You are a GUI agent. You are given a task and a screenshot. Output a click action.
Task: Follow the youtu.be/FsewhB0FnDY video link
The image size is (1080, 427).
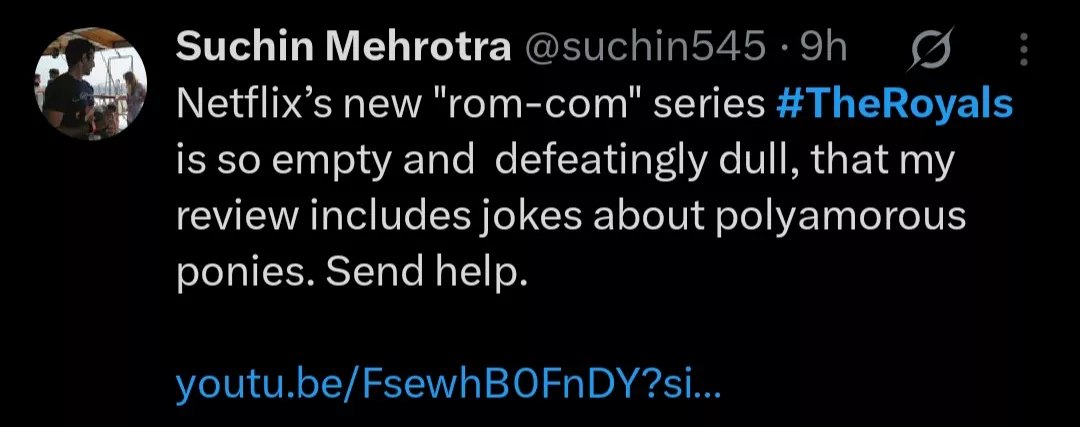[447, 385]
